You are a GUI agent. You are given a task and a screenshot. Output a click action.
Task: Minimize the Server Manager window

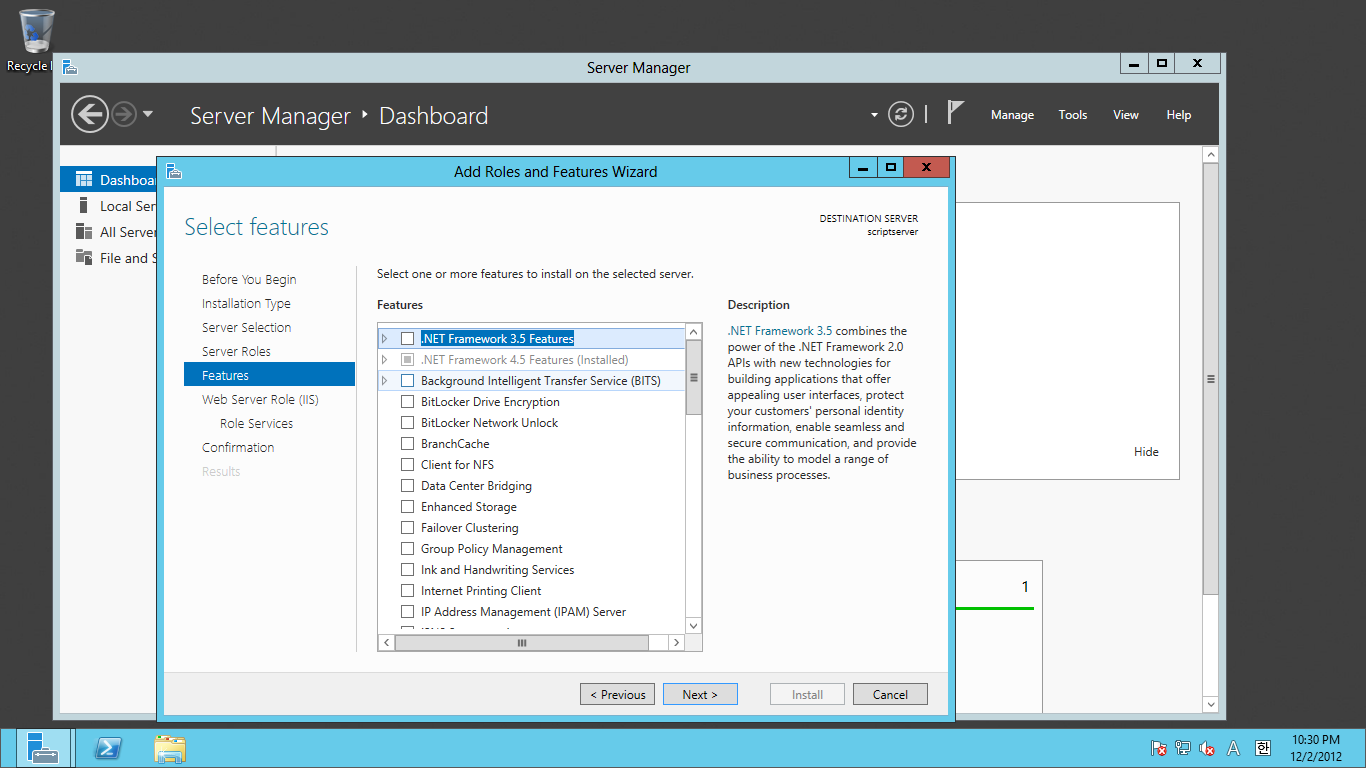(x=1133, y=64)
